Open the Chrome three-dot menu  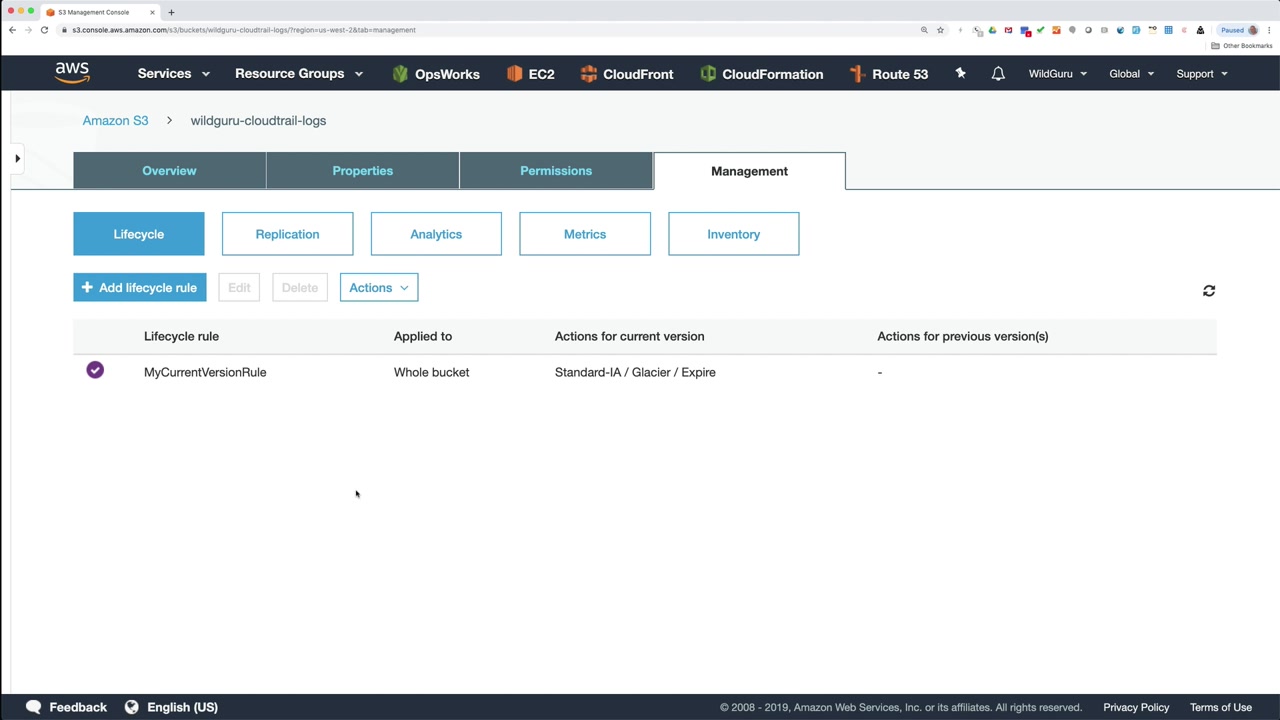(x=1269, y=30)
